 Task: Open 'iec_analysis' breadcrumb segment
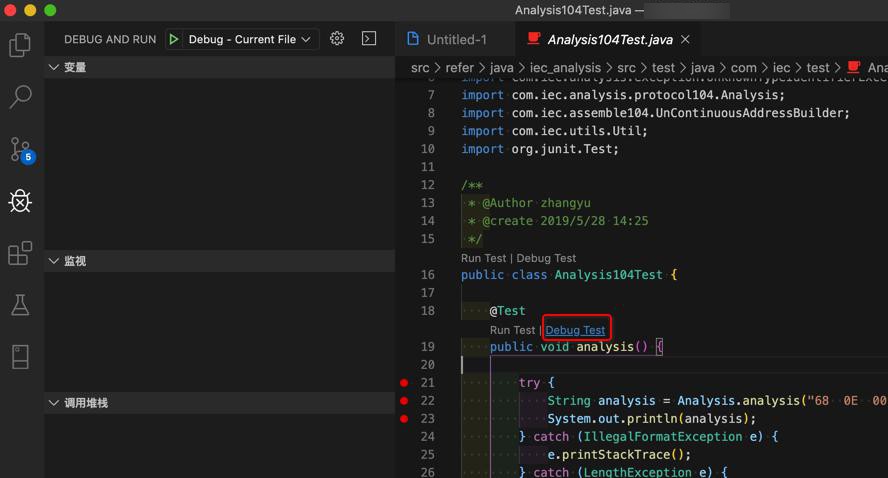pos(565,68)
